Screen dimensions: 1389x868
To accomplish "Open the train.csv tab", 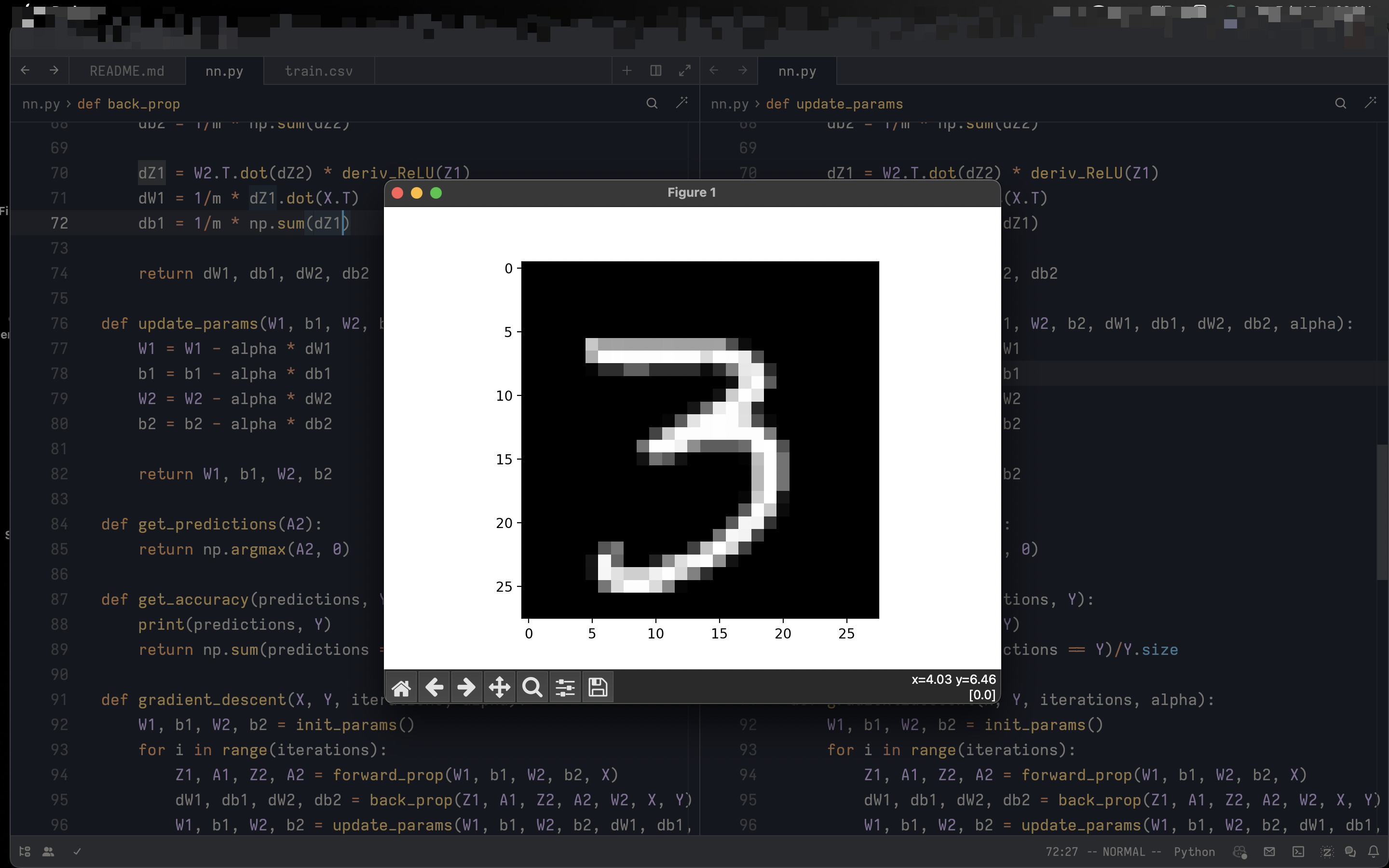I will (x=319, y=70).
